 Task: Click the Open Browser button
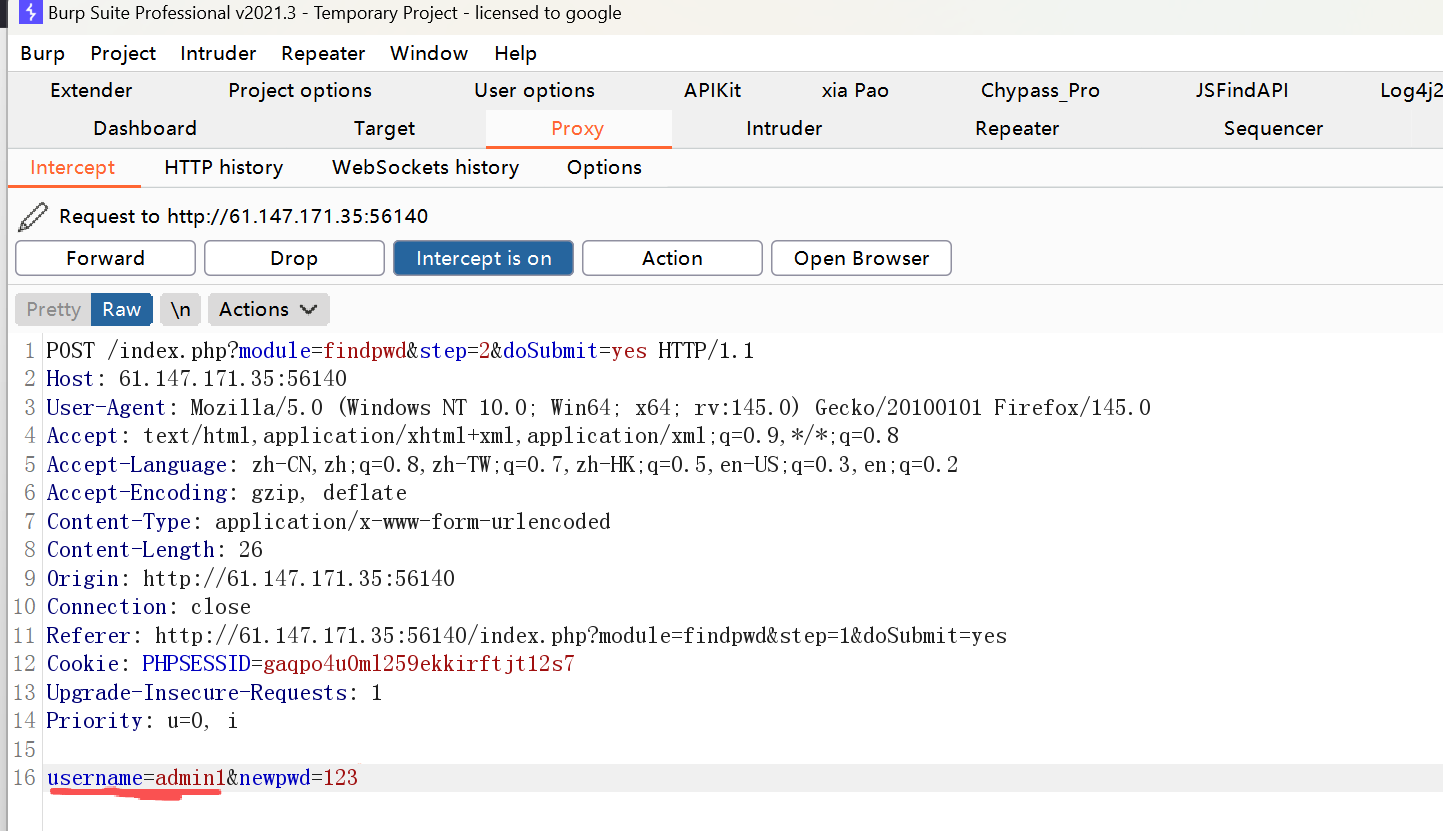click(x=861, y=258)
